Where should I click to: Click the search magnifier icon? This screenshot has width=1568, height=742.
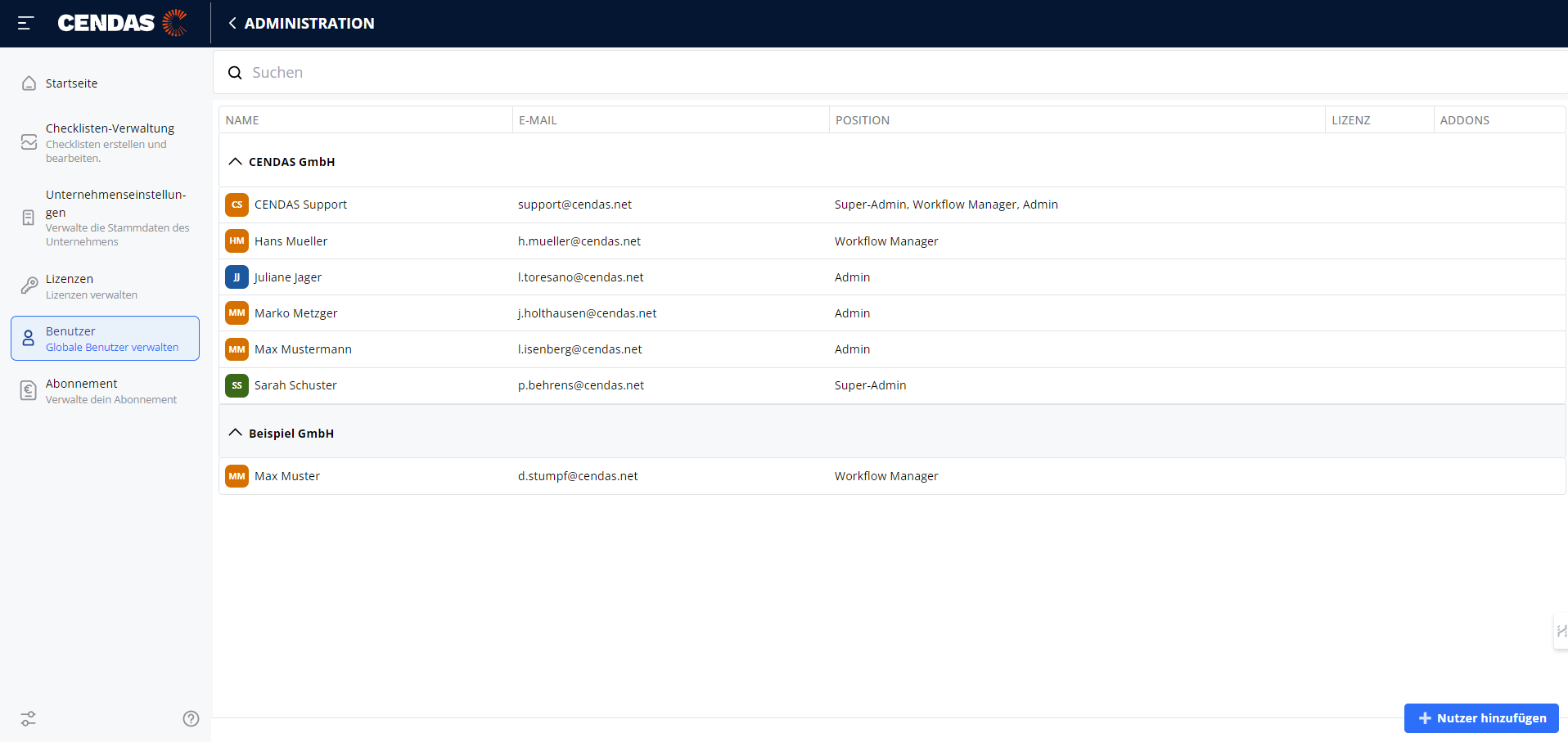(235, 73)
